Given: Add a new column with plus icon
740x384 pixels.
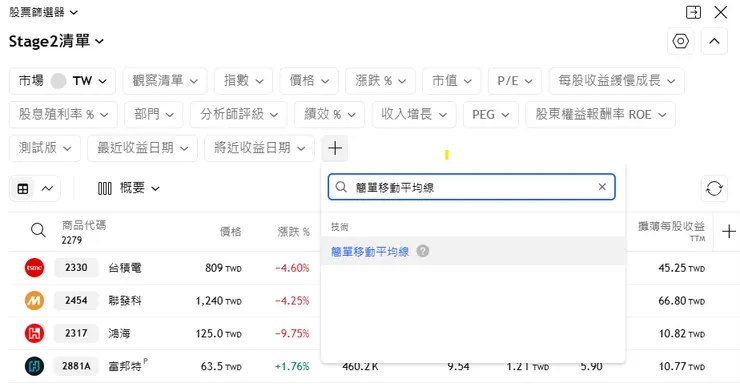Looking at the screenshot, I should click(x=729, y=231).
